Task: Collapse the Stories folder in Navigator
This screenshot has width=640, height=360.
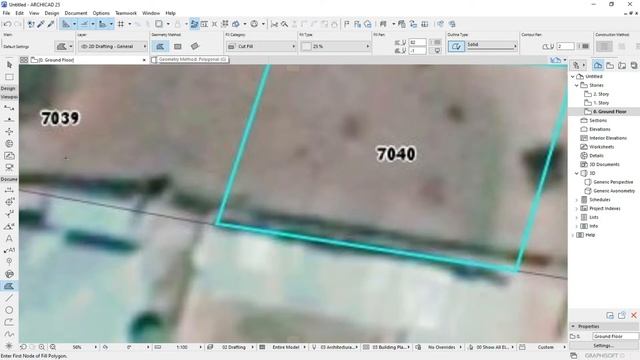Action: point(577,85)
